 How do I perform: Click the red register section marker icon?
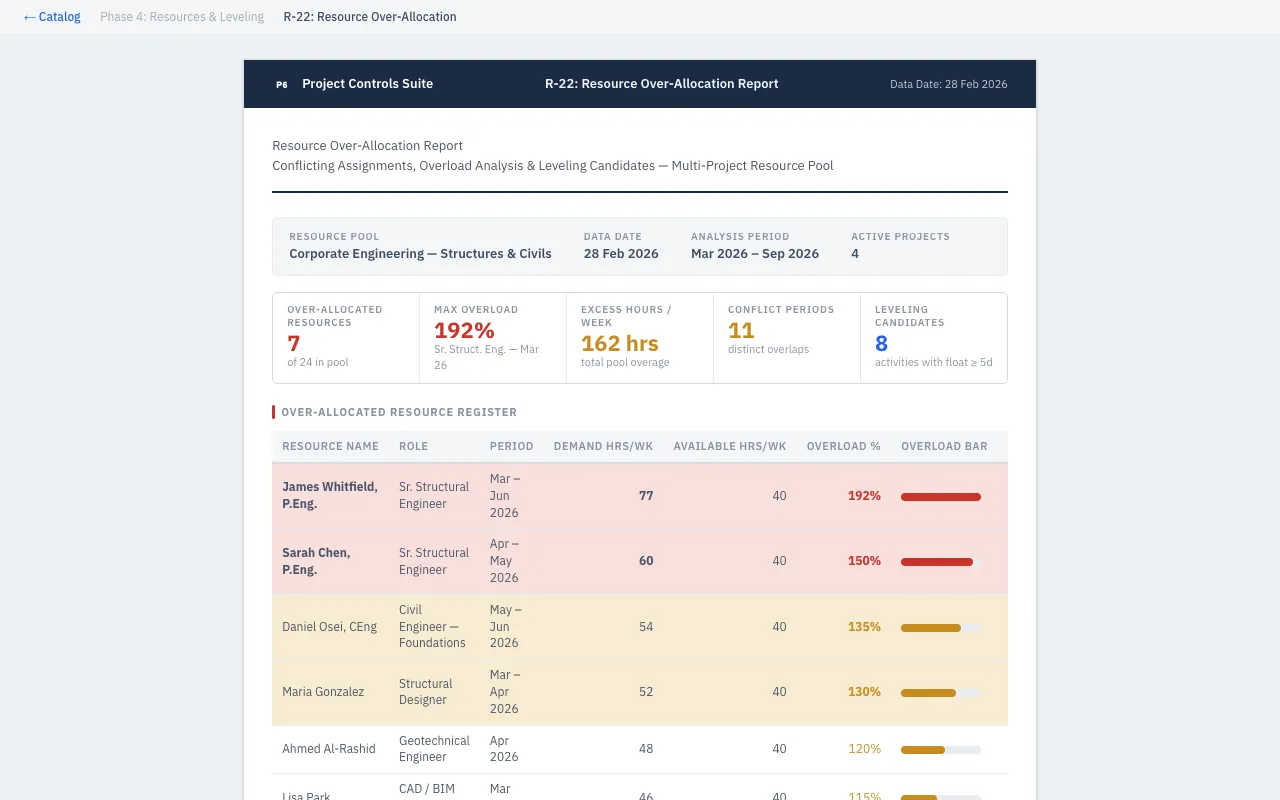(274, 412)
